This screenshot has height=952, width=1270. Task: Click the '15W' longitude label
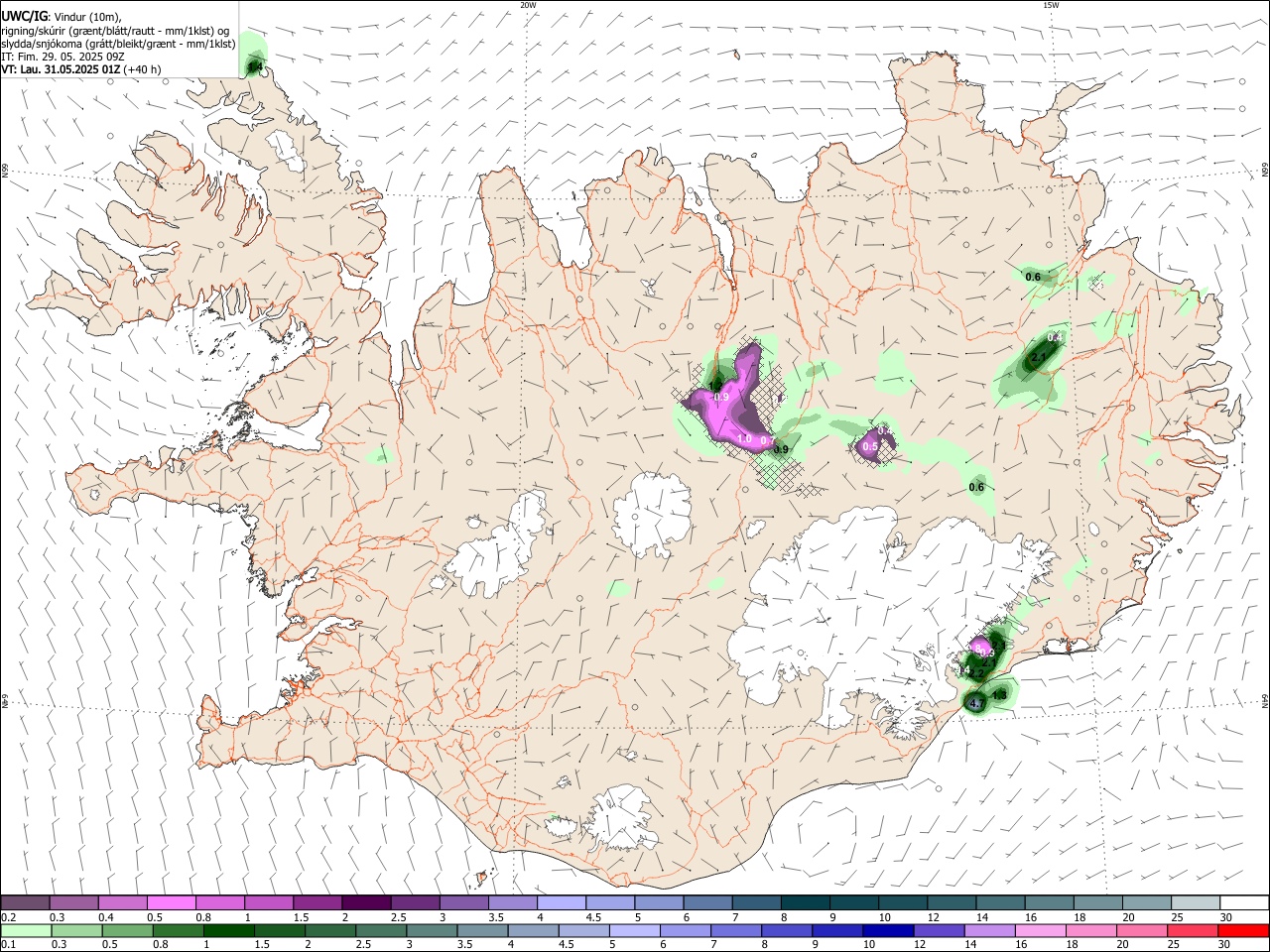pyautogui.click(x=1051, y=5)
